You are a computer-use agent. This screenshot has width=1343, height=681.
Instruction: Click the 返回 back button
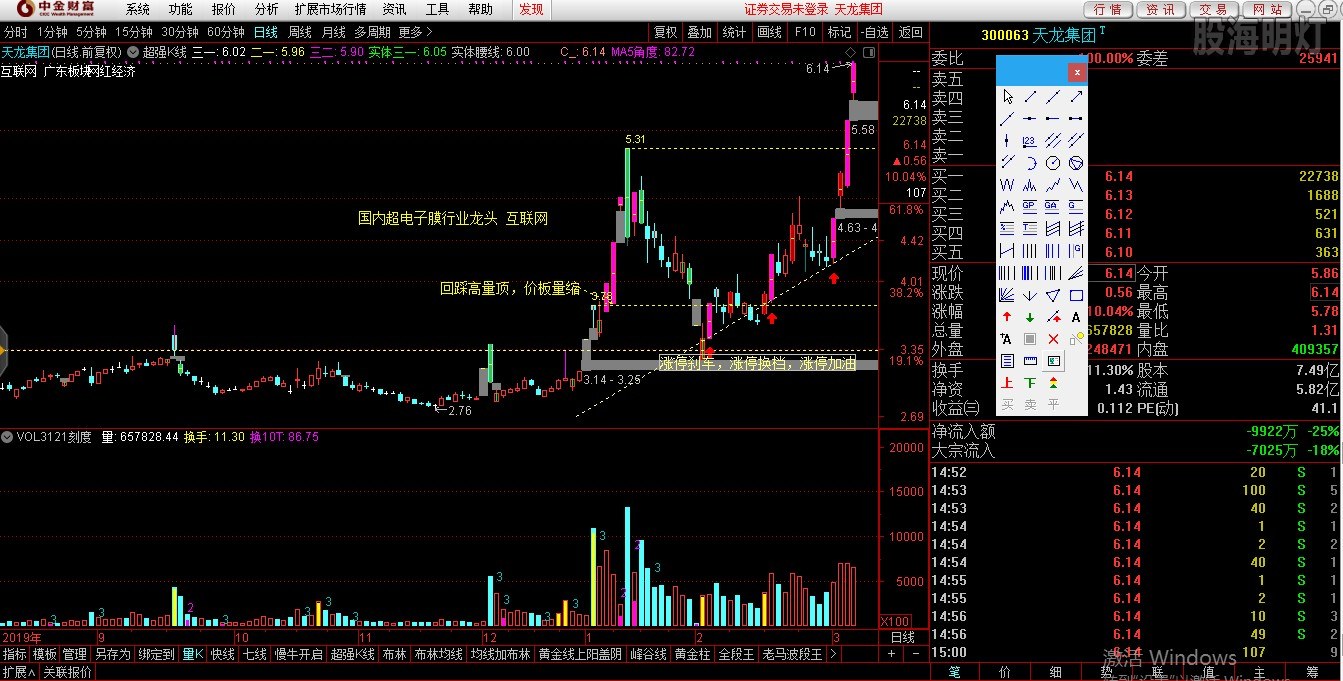click(910, 32)
